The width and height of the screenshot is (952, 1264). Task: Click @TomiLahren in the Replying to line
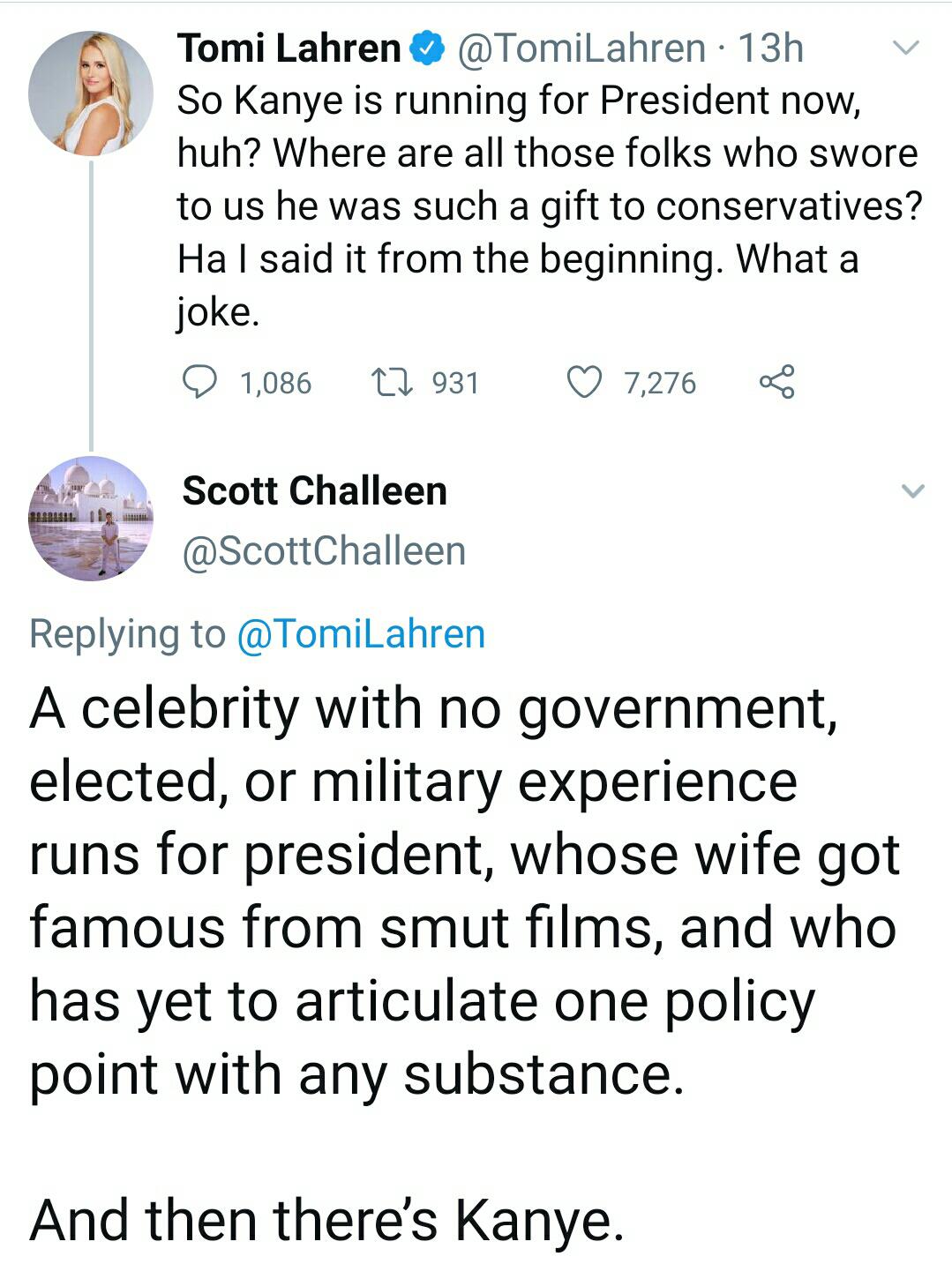pyautogui.click(x=362, y=634)
